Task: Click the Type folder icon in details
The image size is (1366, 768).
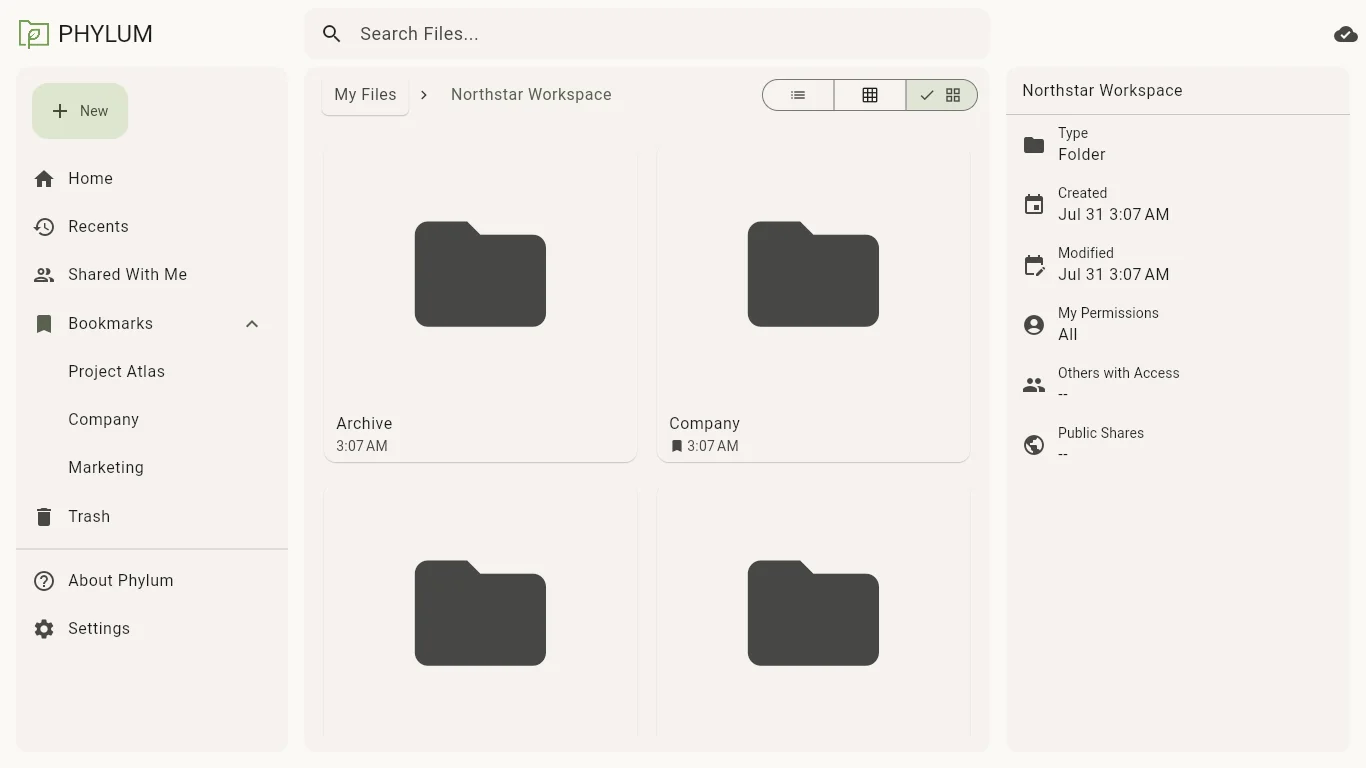Action: pos(1034,145)
